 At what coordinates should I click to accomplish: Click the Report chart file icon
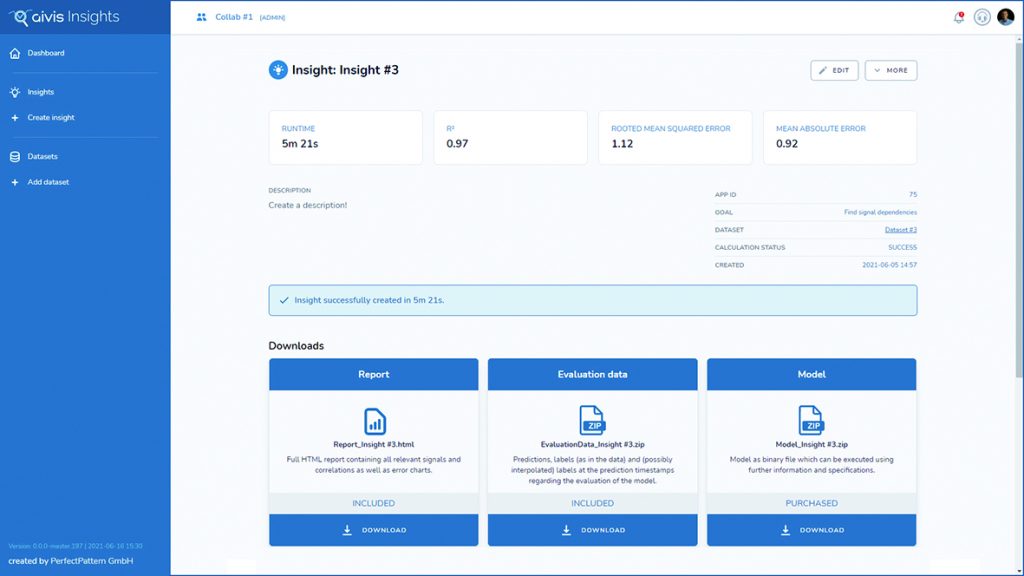coord(374,420)
